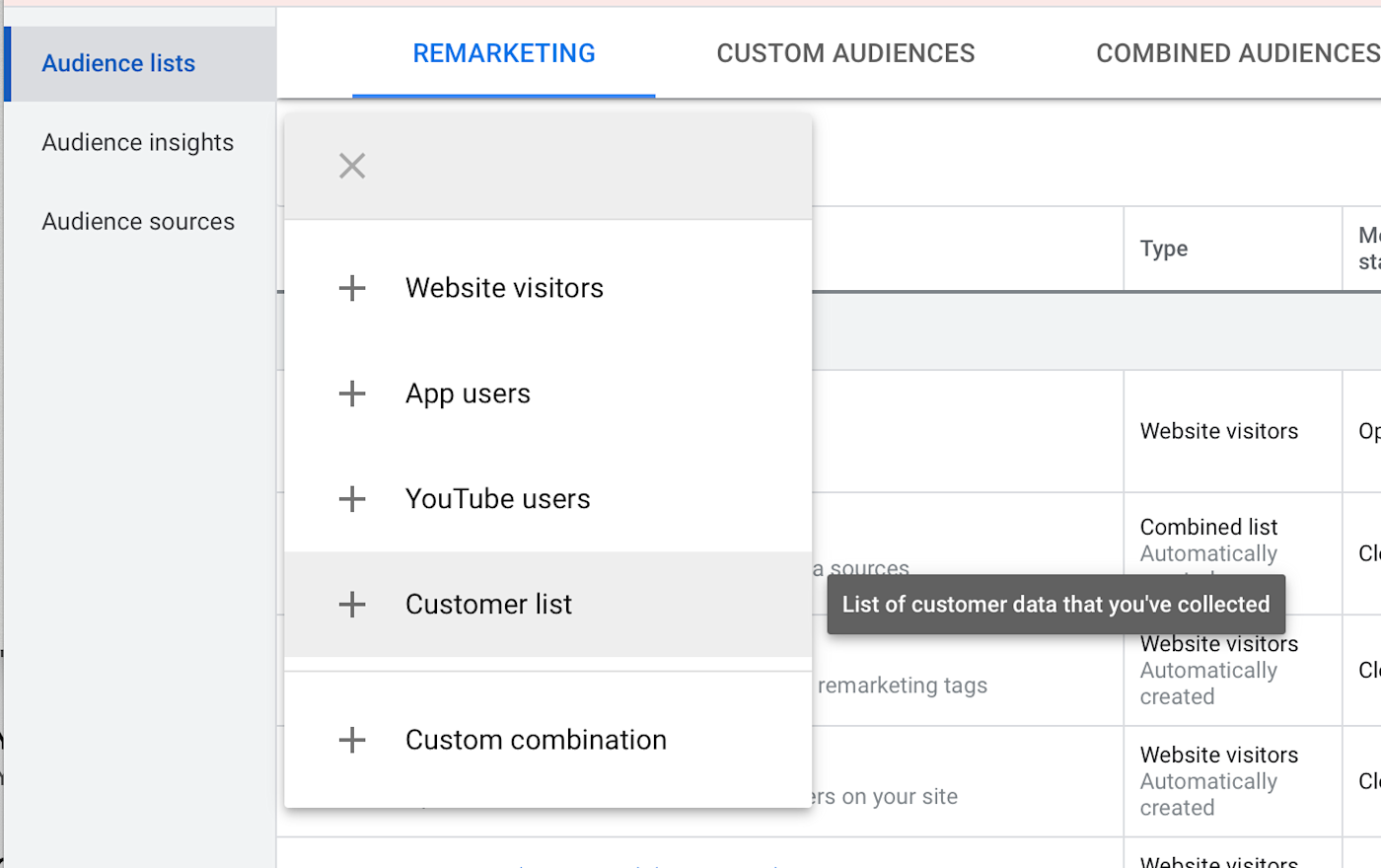The width and height of the screenshot is (1381, 868).
Task: Click the plus icon beside Website visitors
Action: click(352, 288)
